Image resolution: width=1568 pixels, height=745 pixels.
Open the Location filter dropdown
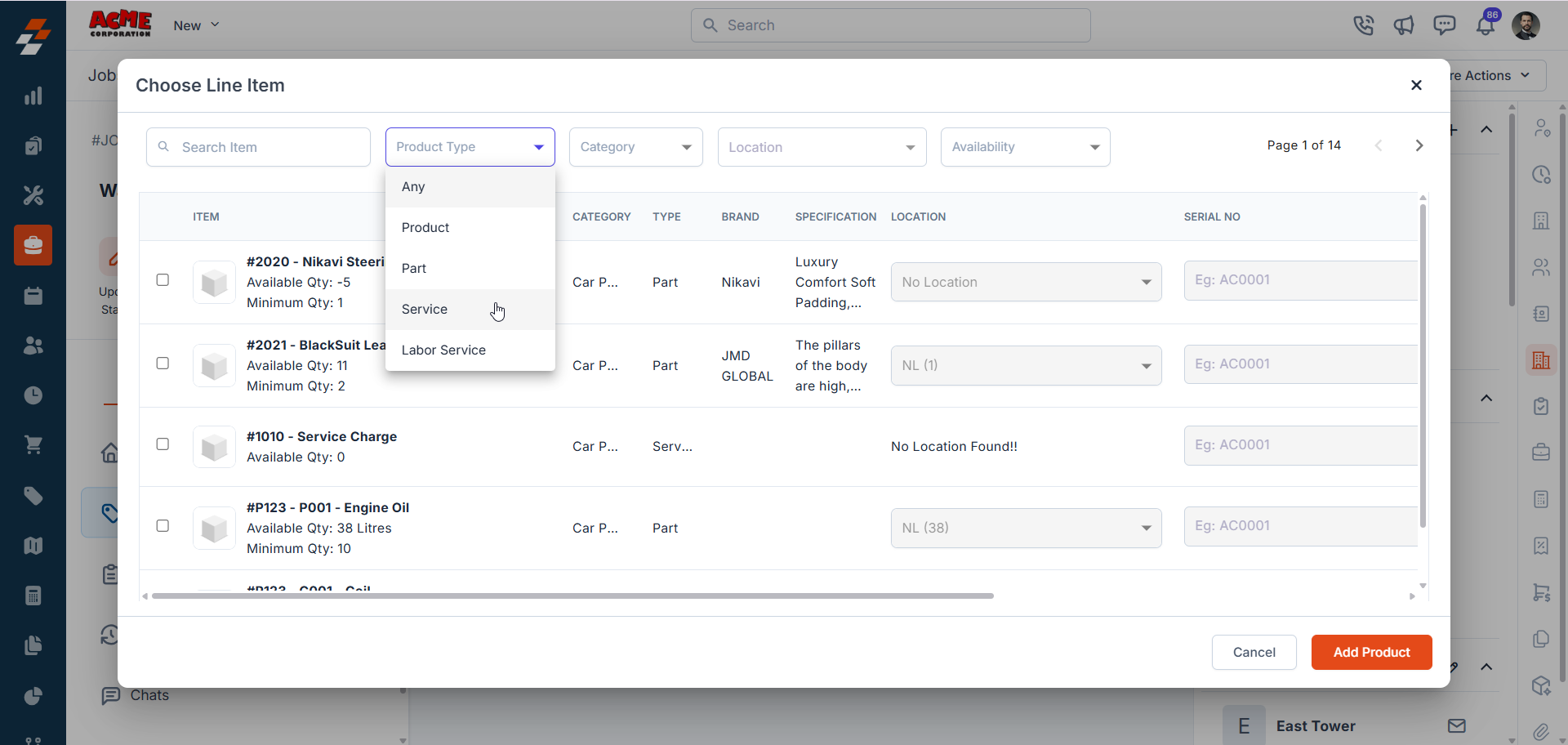pos(822,147)
